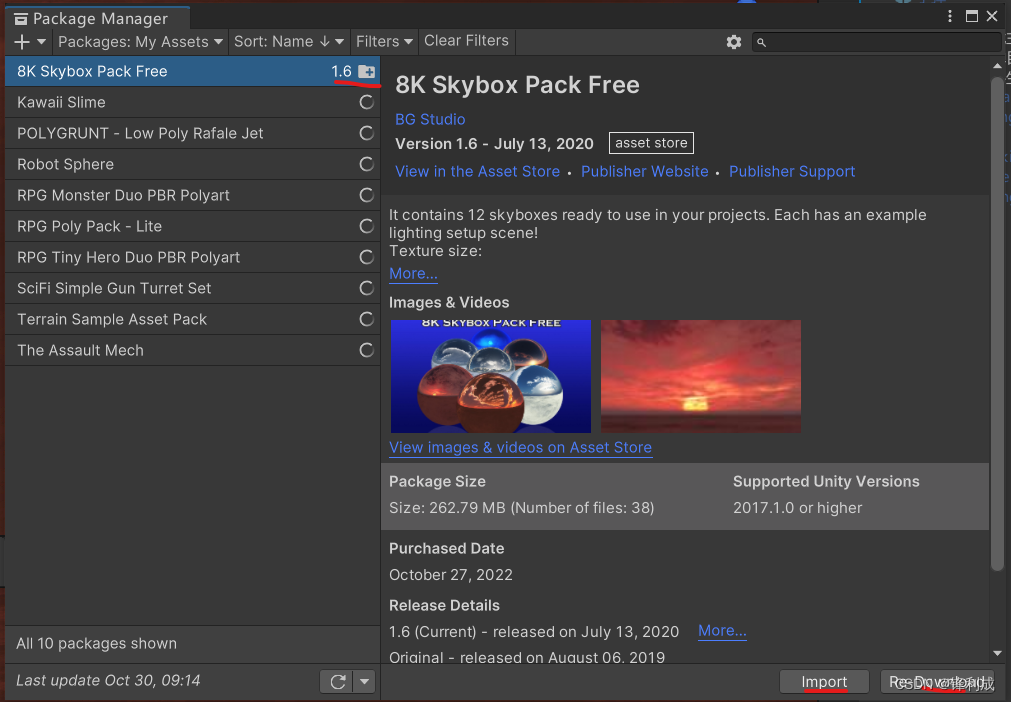Image resolution: width=1011 pixels, height=702 pixels.
Task: Click the Import button
Action: [x=824, y=681]
